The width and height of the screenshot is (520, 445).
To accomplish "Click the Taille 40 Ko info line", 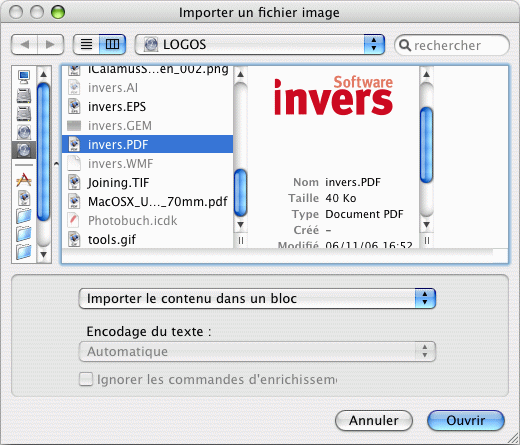I will pyautogui.click(x=322, y=198).
